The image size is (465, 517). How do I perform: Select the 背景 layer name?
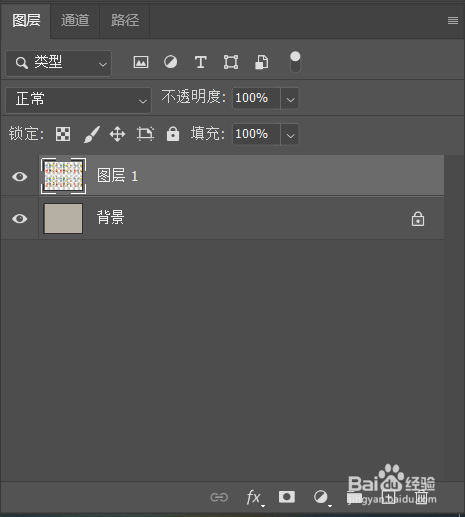(111, 218)
